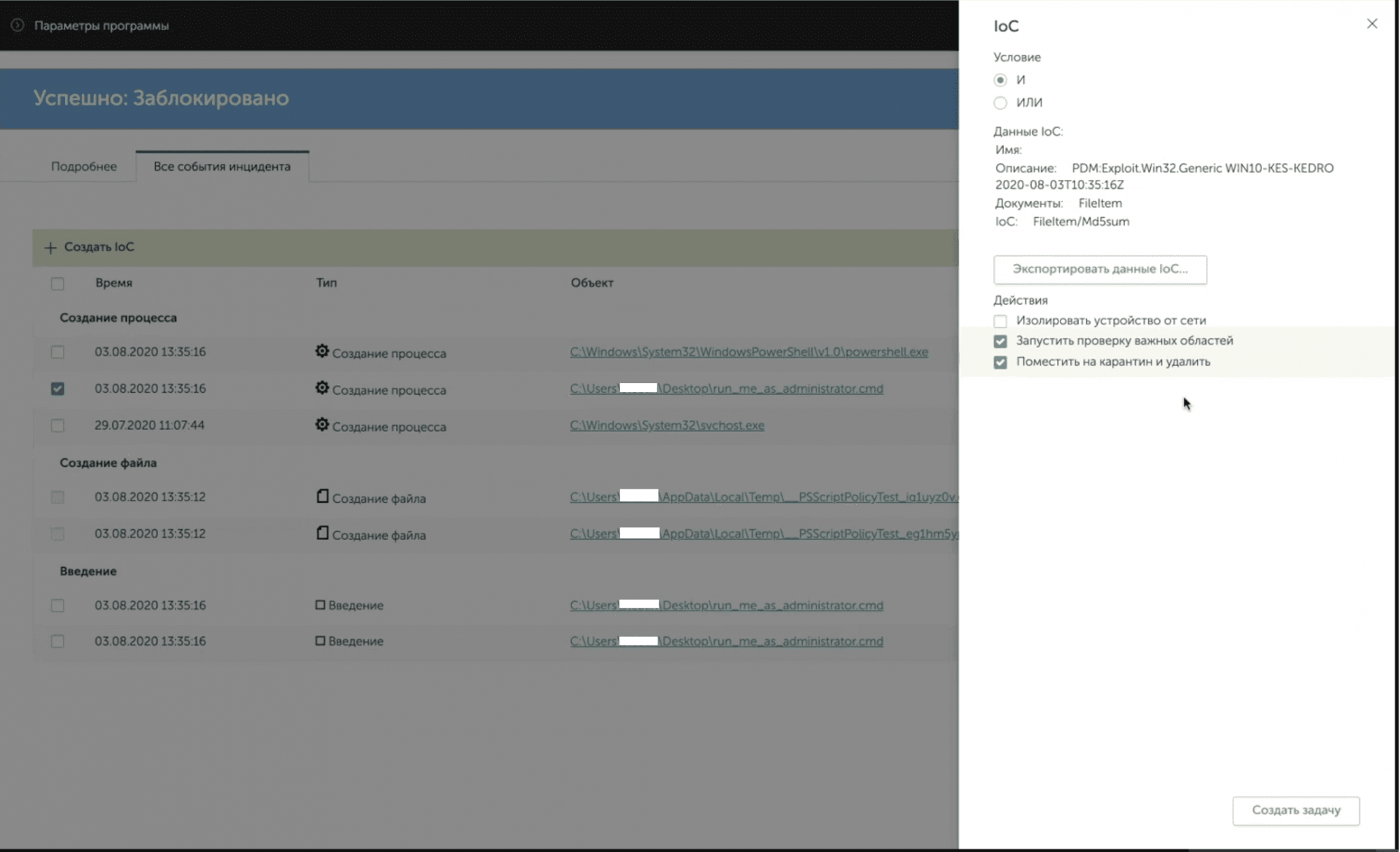Click the gear icon on the svchost.exe row

[x=322, y=425]
